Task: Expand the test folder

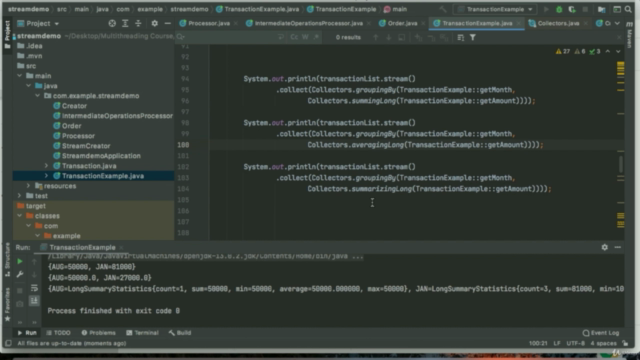Action: coord(20,196)
